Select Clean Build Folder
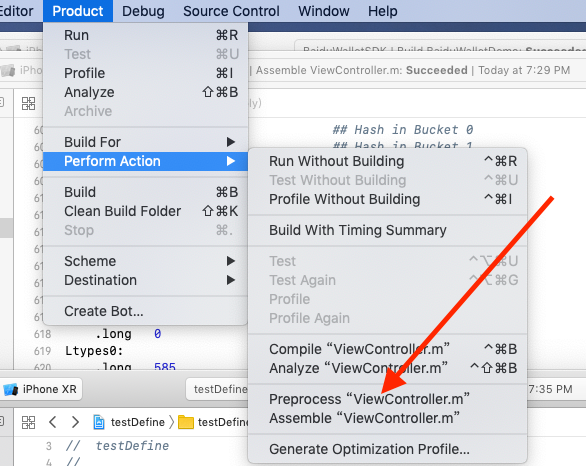The height and width of the screenshot is (466, 586). tap(145, 211)
